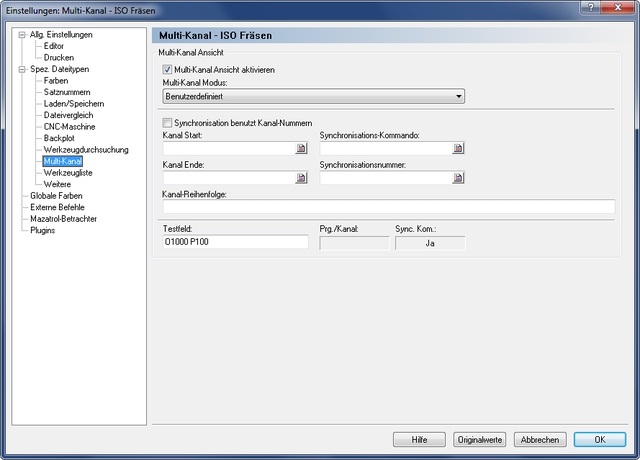Open the Multi-Kanal Modus dropdown

313,96
